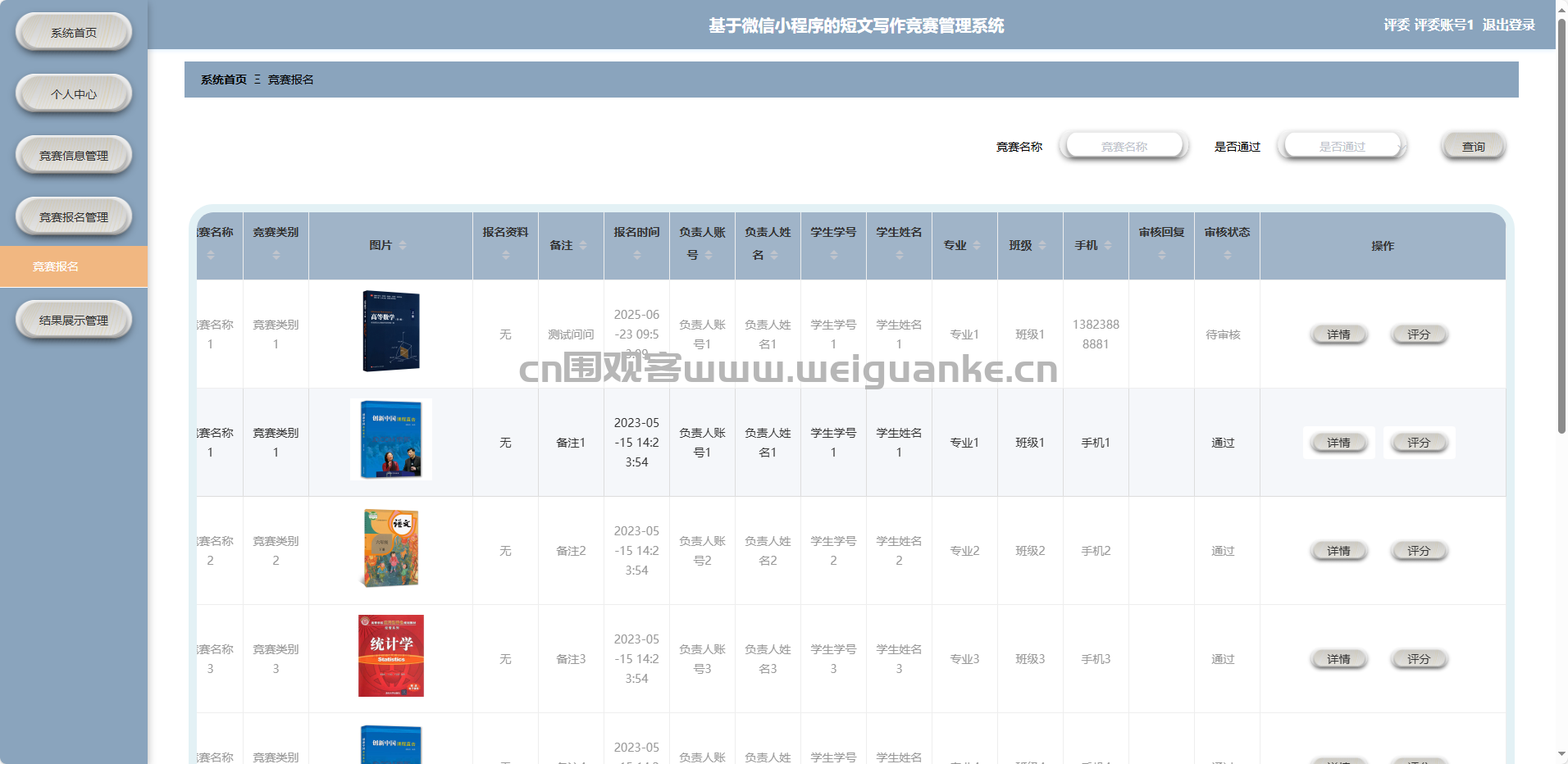
Task: Sort by 审核回复 column arrows
Action: coord(1162,255)
